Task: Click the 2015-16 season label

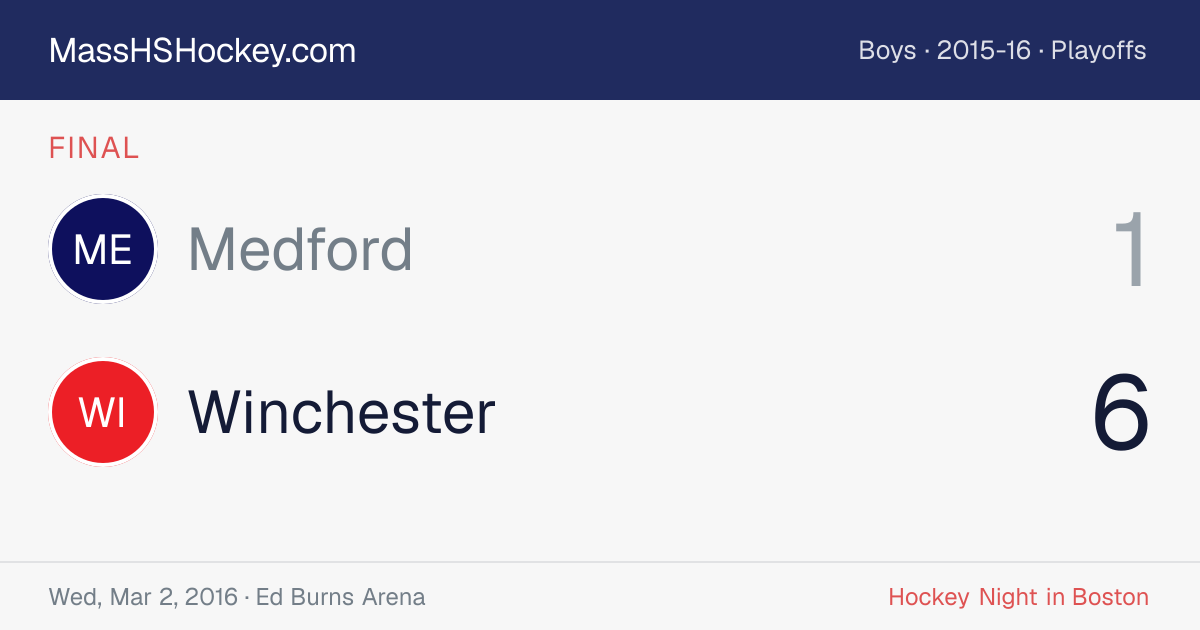Action: coord(983,50)
